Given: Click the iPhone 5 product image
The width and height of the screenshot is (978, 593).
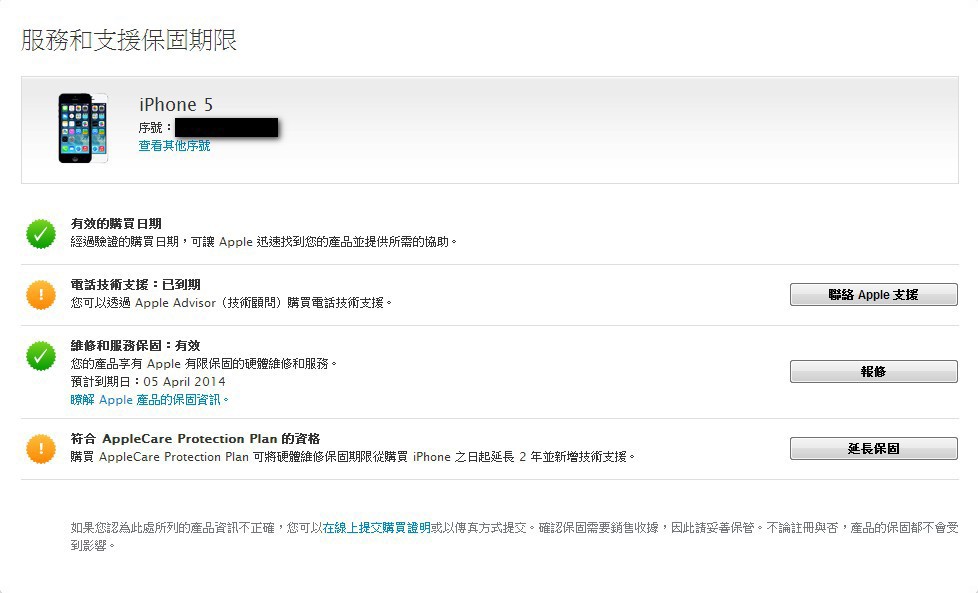Looking at the screenshot, I should tap(83, 128).
